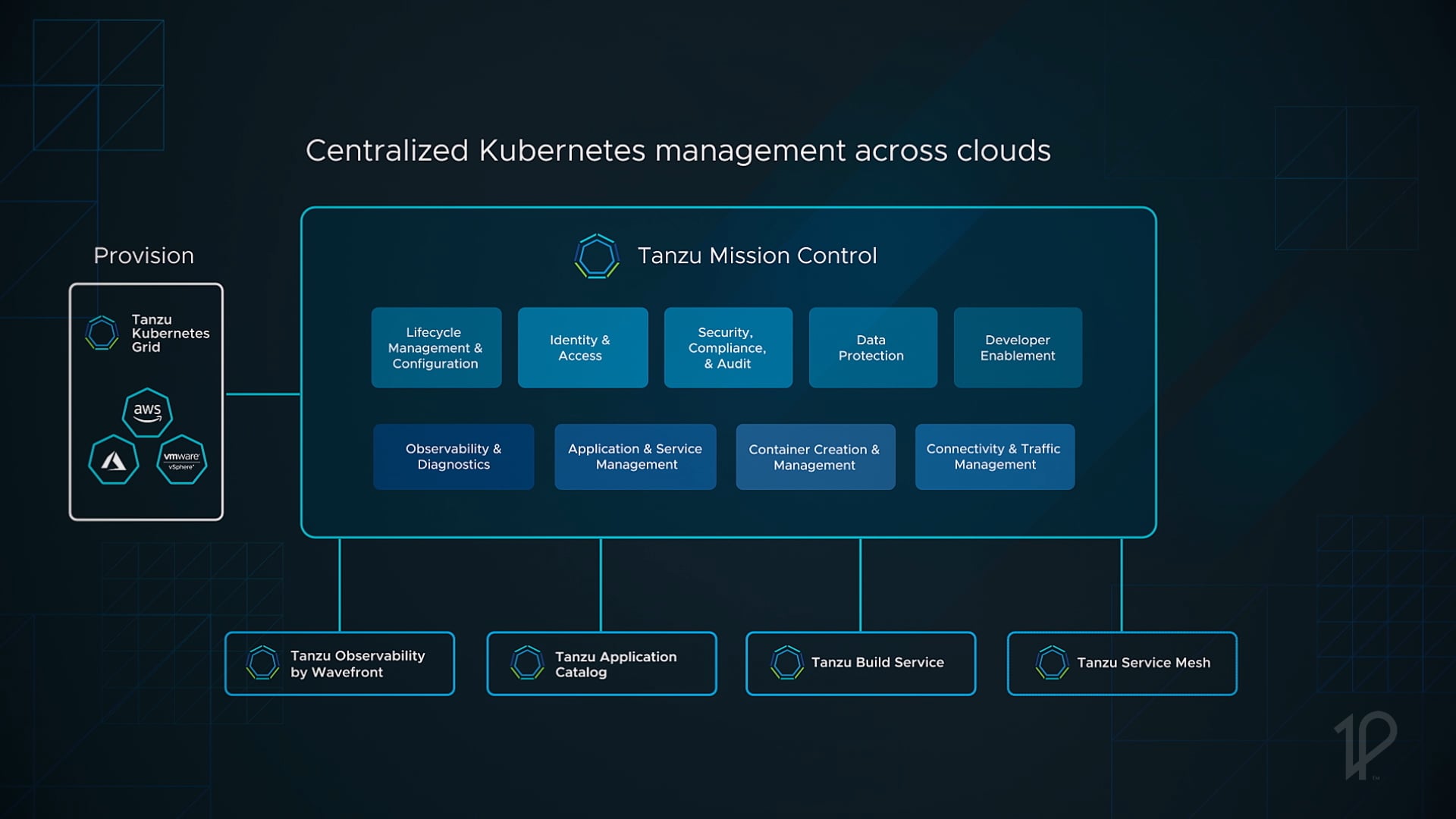Select Connectivity & Traffic Management tile
Viewport: 1456px width, 819px height.
click(x=995, y=457)
